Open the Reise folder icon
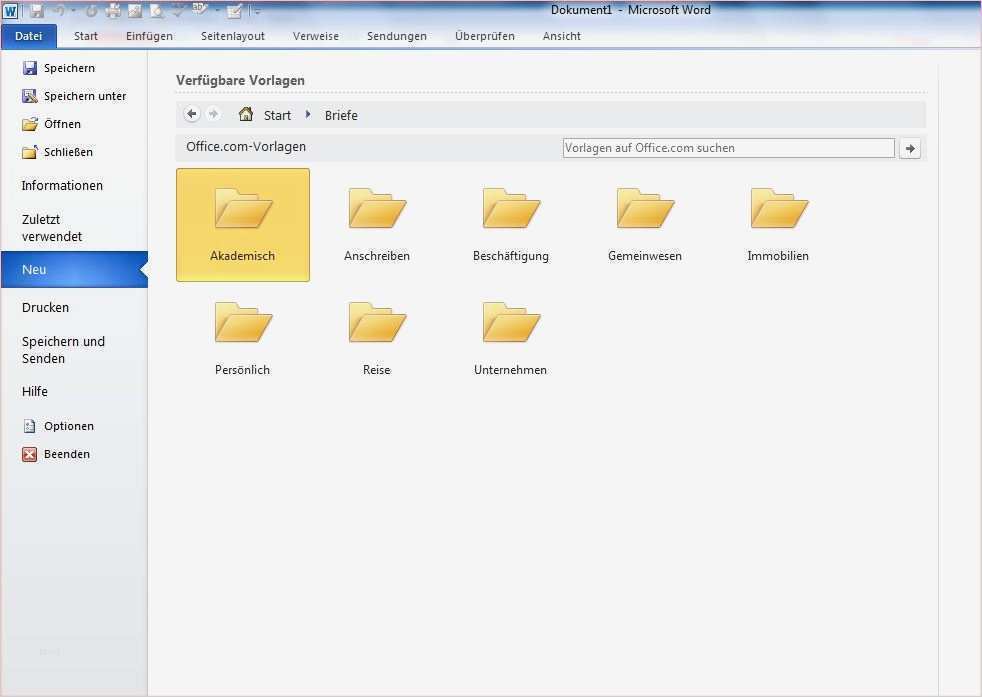The width and height of the screenshot is (982, 697). [x=377, y=323]
